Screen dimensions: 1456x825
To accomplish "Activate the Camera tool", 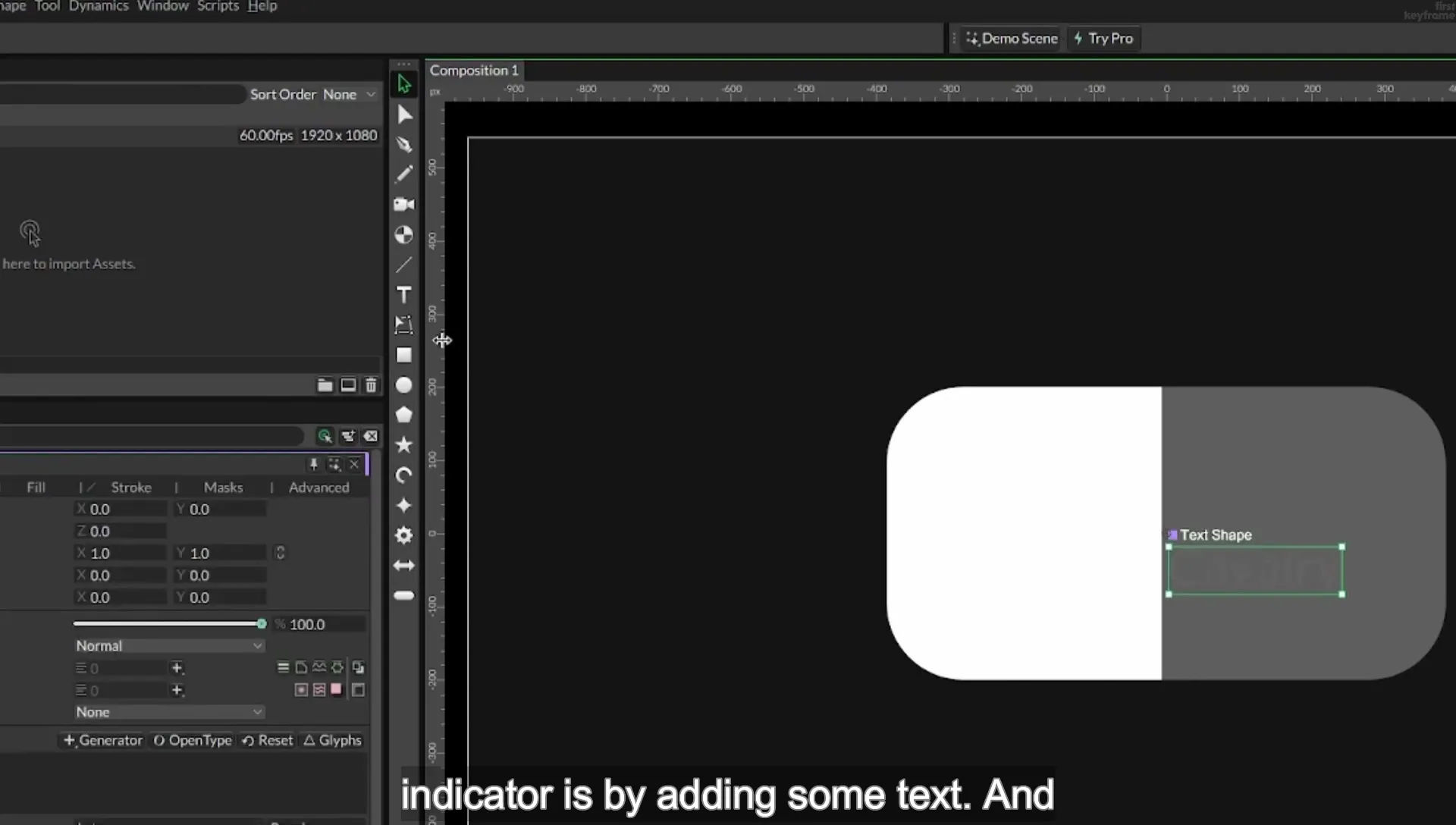I will coord(404,204).
